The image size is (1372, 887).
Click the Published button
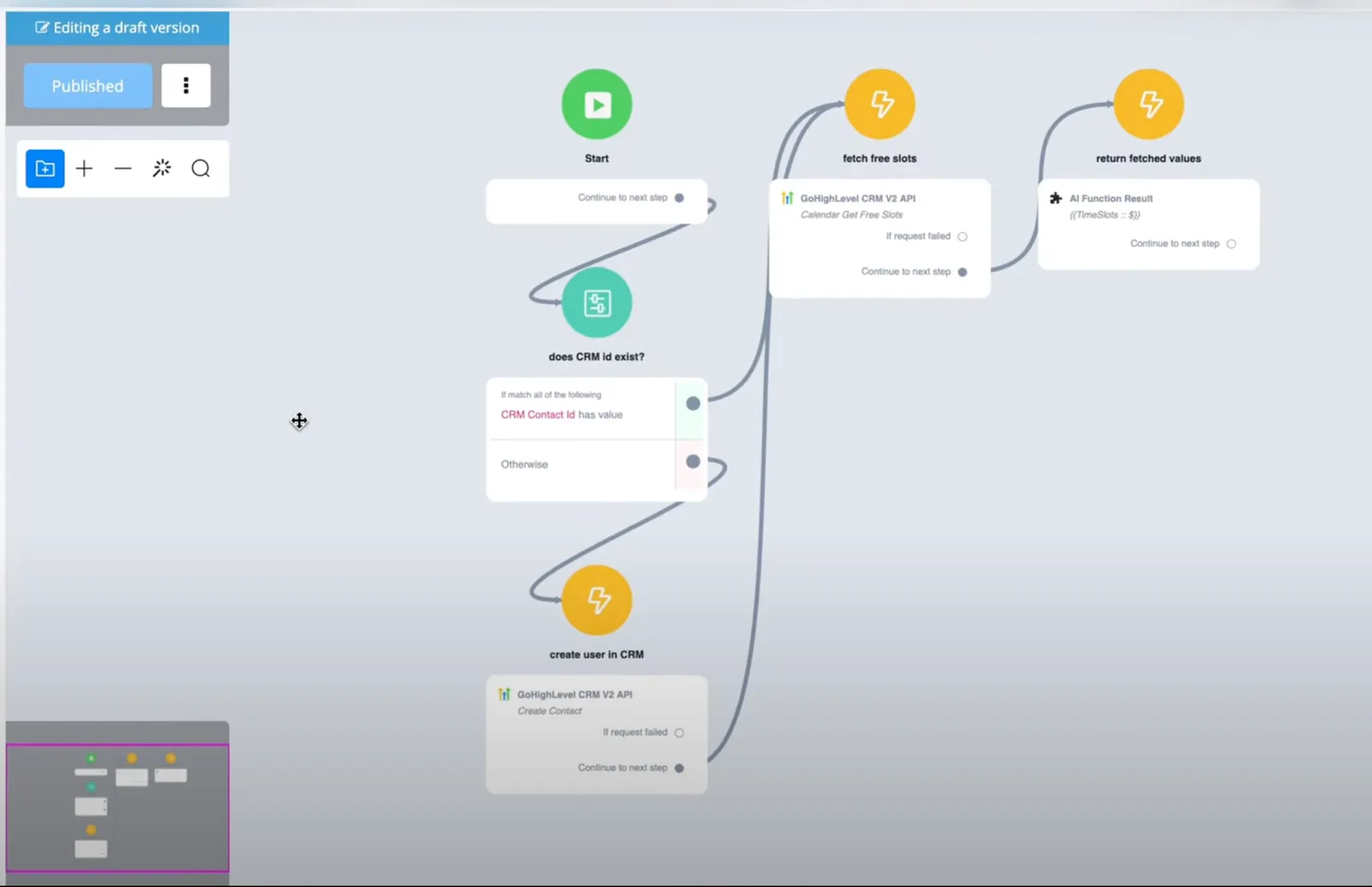[87, 86]
